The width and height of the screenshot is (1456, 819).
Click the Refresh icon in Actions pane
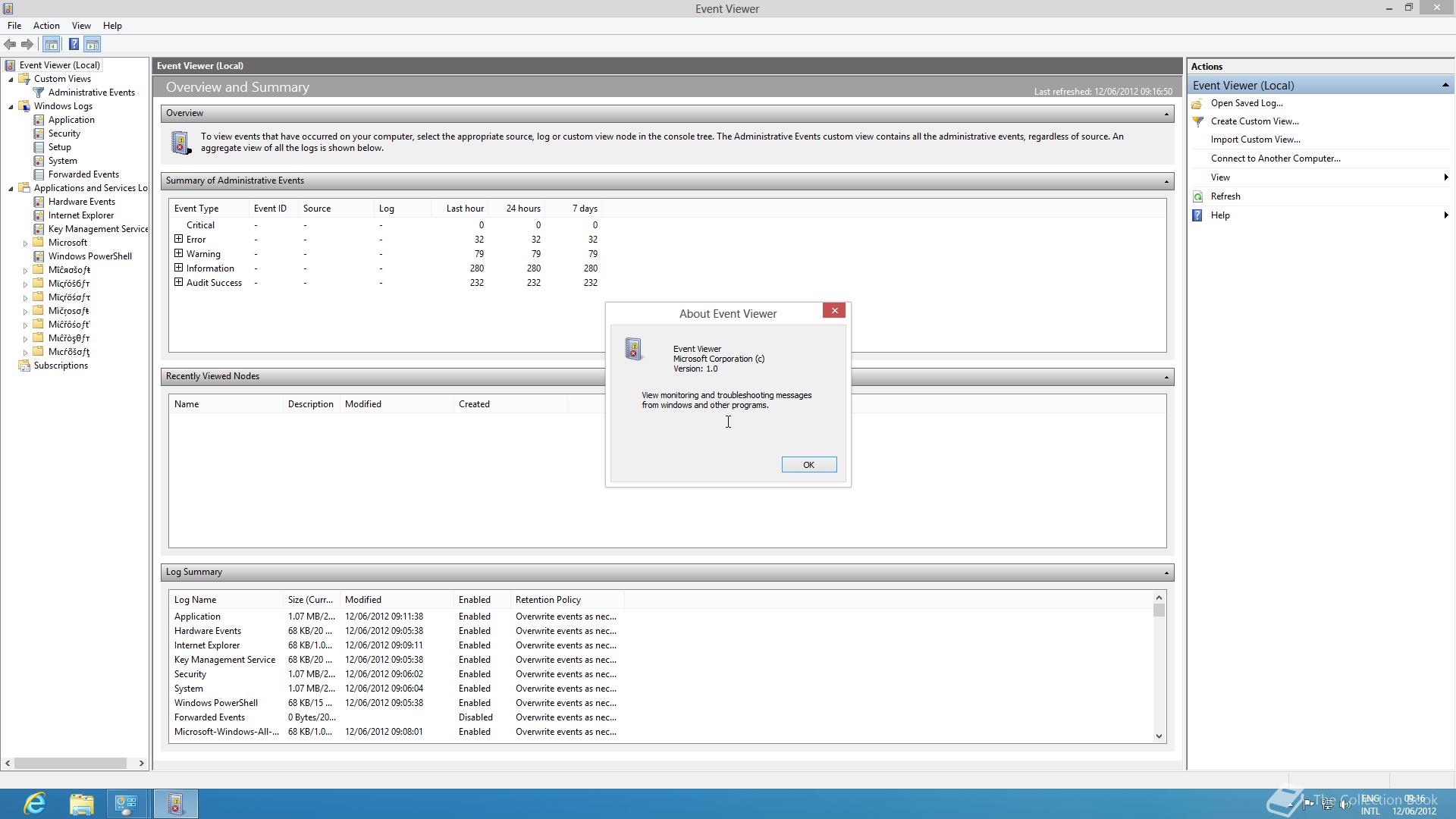pyautogui.click(x=1198, y=196)
